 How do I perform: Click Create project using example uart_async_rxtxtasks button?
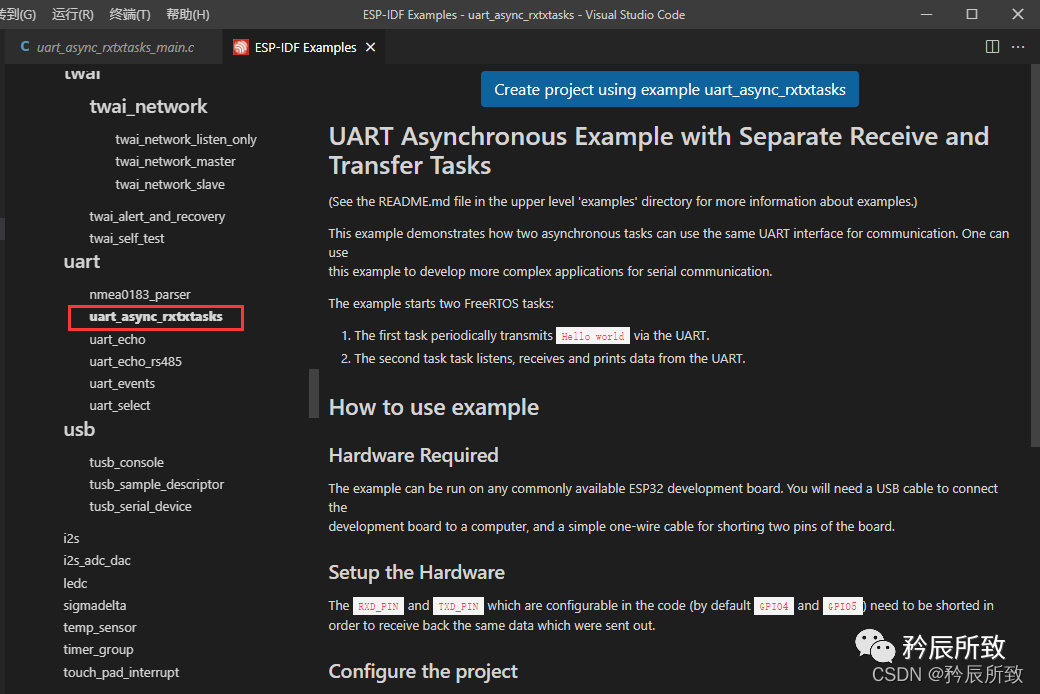(x=670, y=90)
